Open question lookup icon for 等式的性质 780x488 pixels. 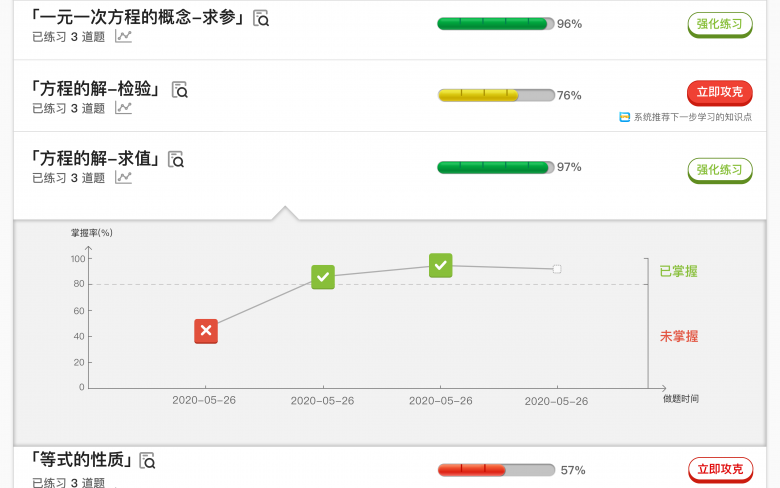pos(147,461)
